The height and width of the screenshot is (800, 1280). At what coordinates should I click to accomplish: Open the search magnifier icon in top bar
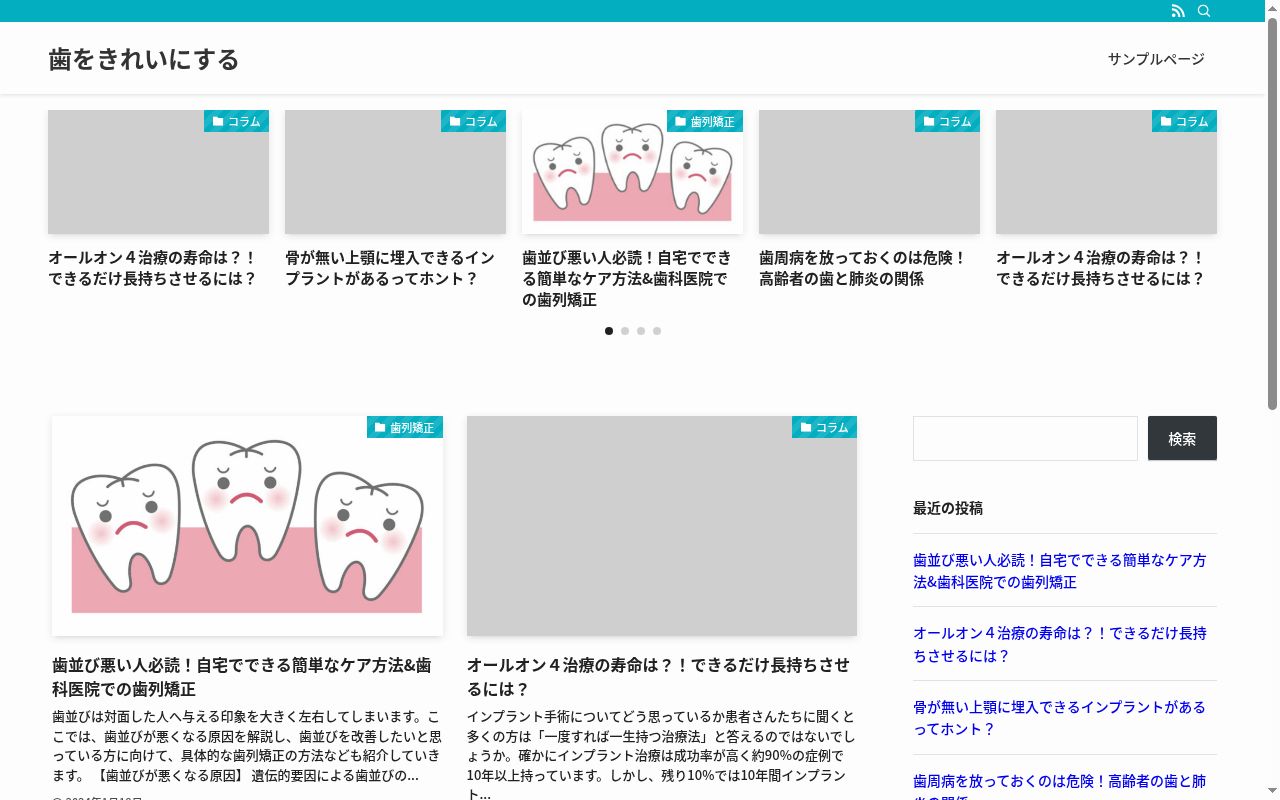tap(1204, 11)
